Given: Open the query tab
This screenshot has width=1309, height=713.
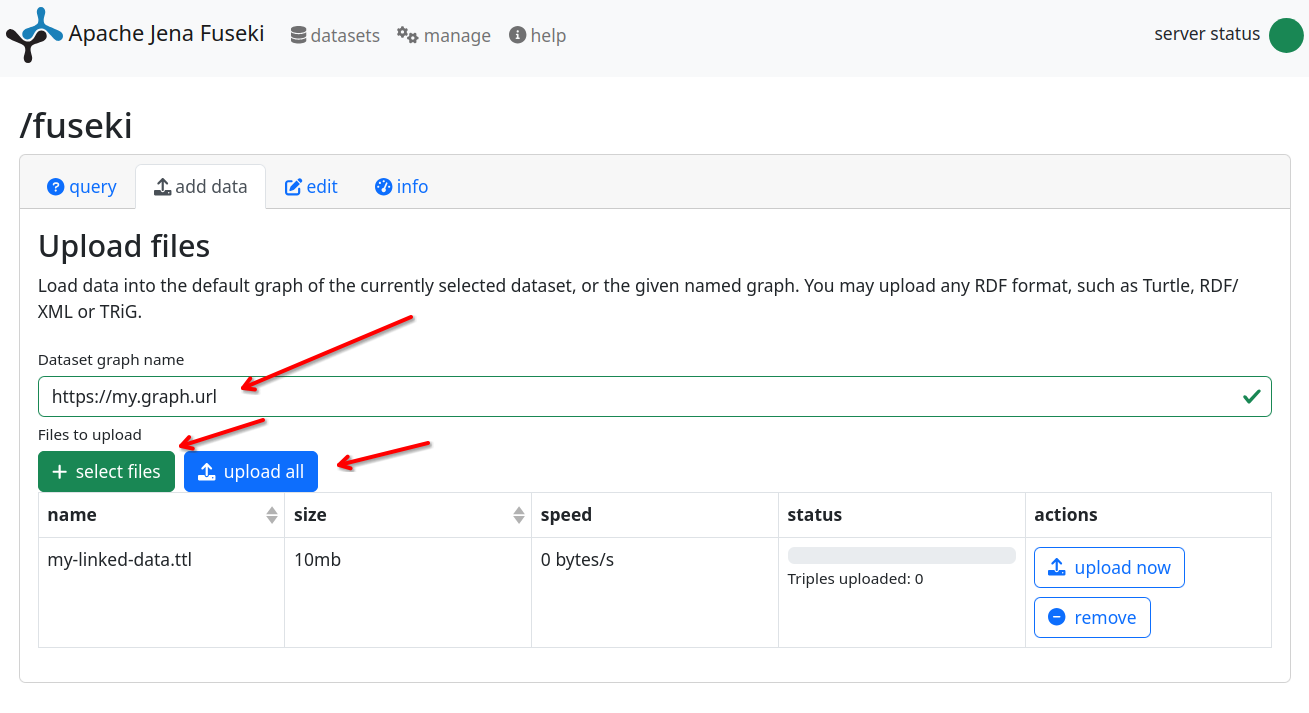Looking at the screenshot, I should 82,187.
